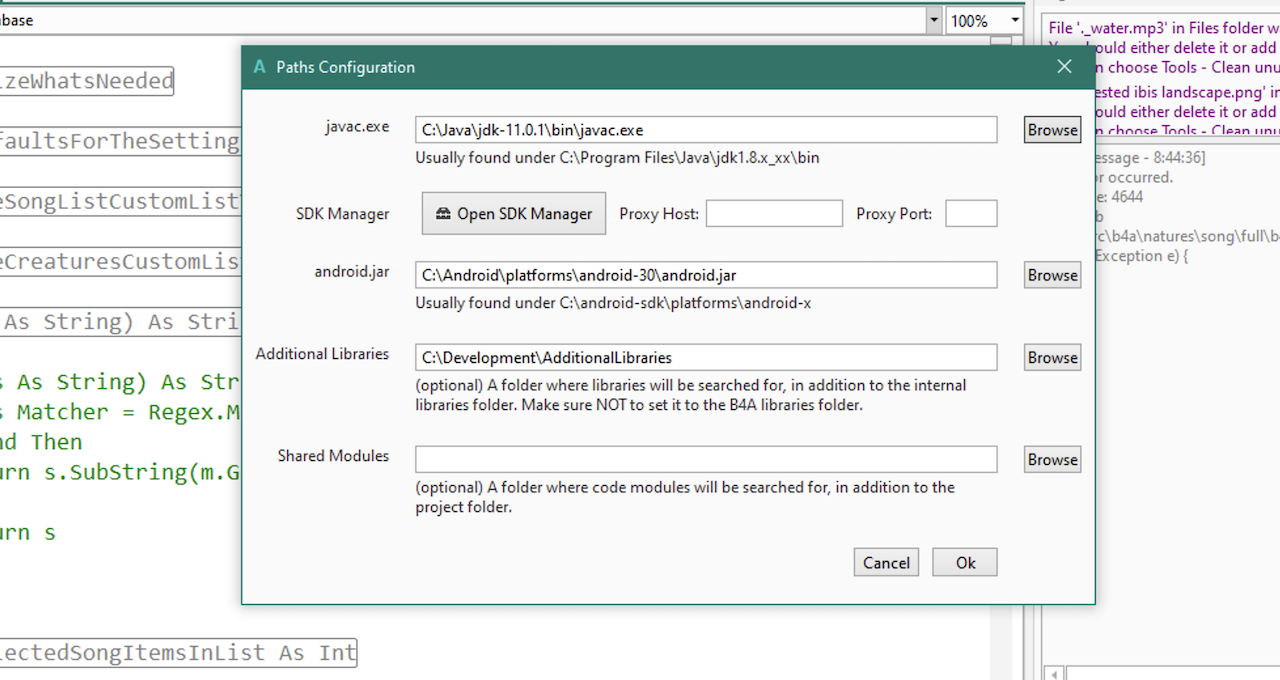Open the 100% zoom dropdown
1280x680 pixels.
point(1016,20)
